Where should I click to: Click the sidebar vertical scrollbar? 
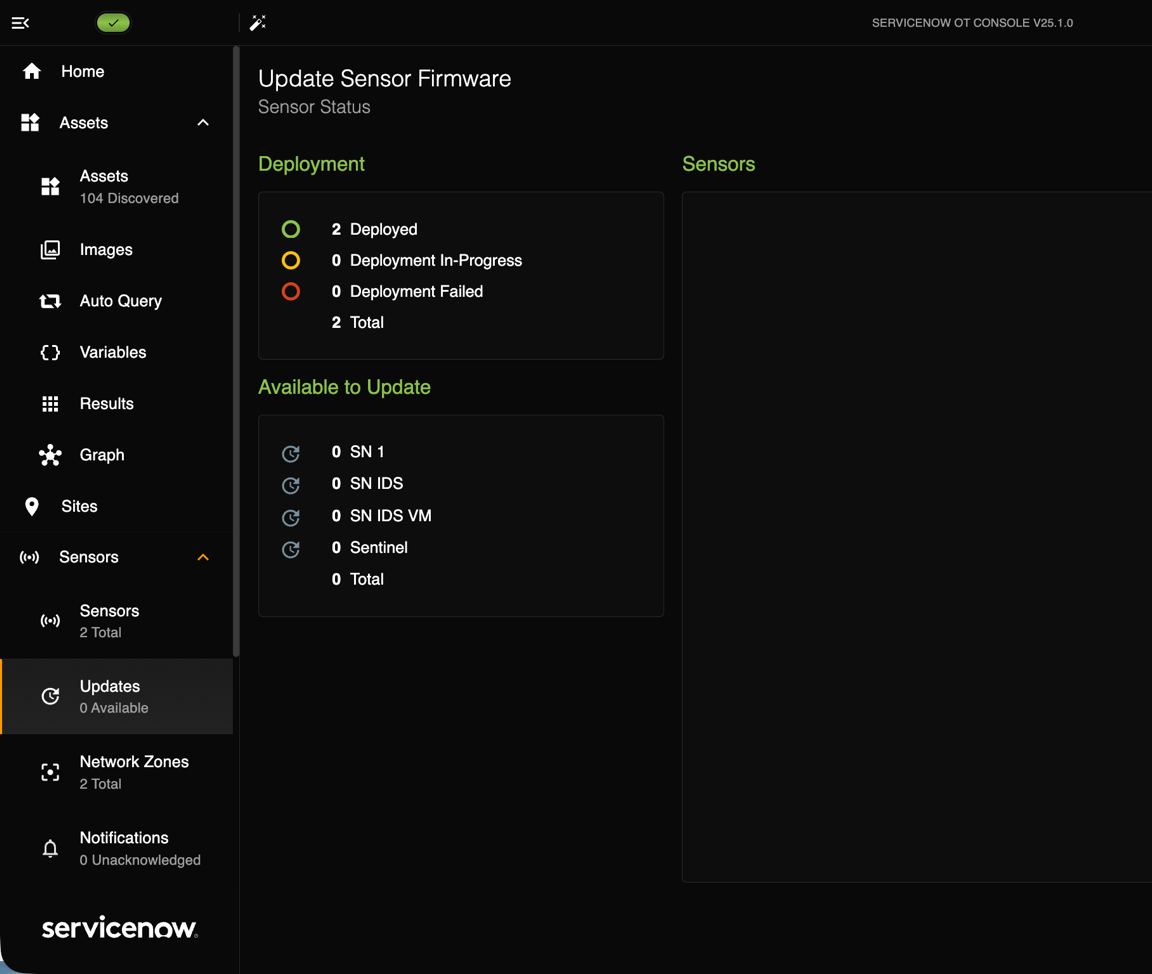click(236, 351)
